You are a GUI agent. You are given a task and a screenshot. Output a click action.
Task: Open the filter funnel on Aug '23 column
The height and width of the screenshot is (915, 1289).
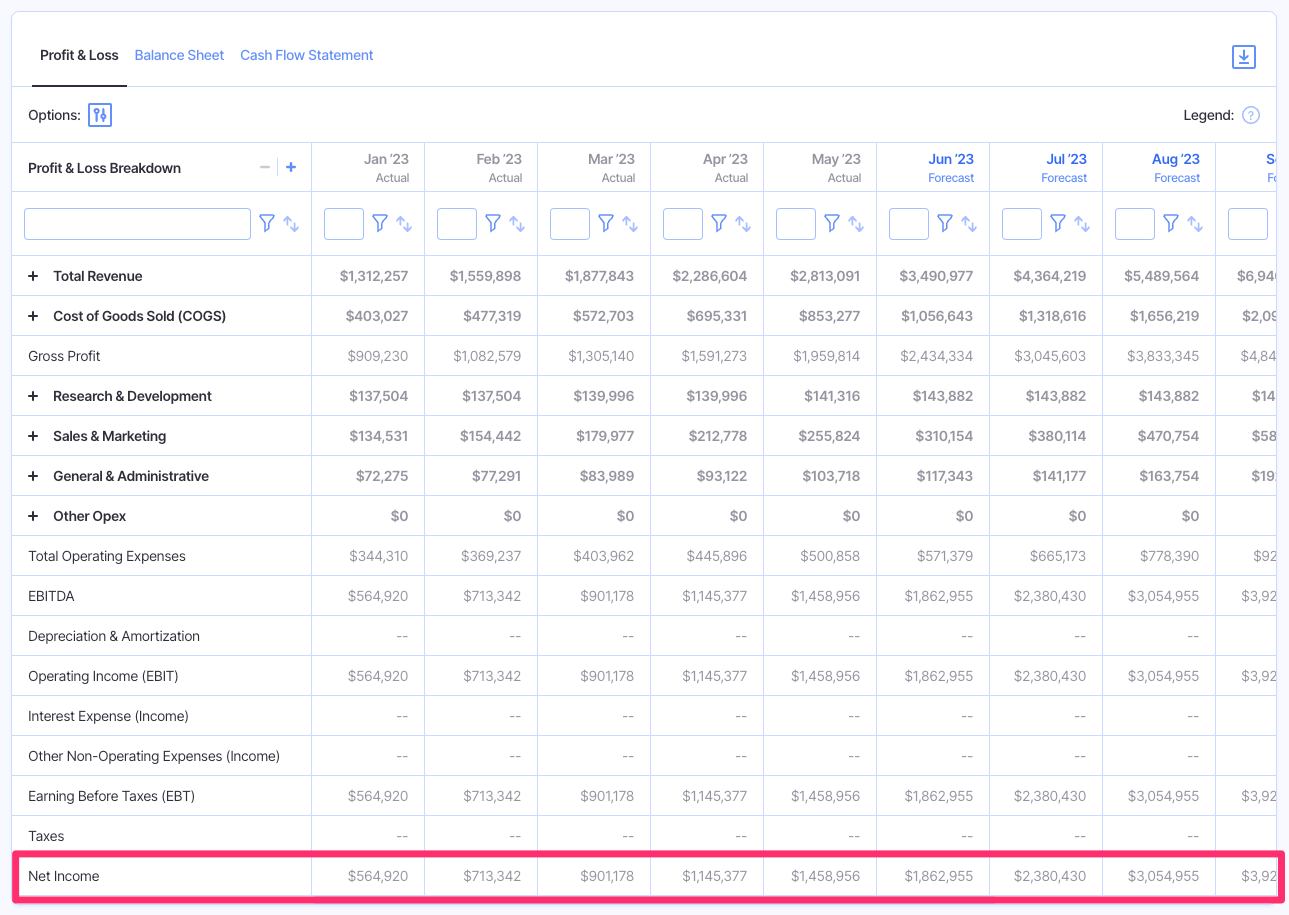click(x=1172, y=223)
